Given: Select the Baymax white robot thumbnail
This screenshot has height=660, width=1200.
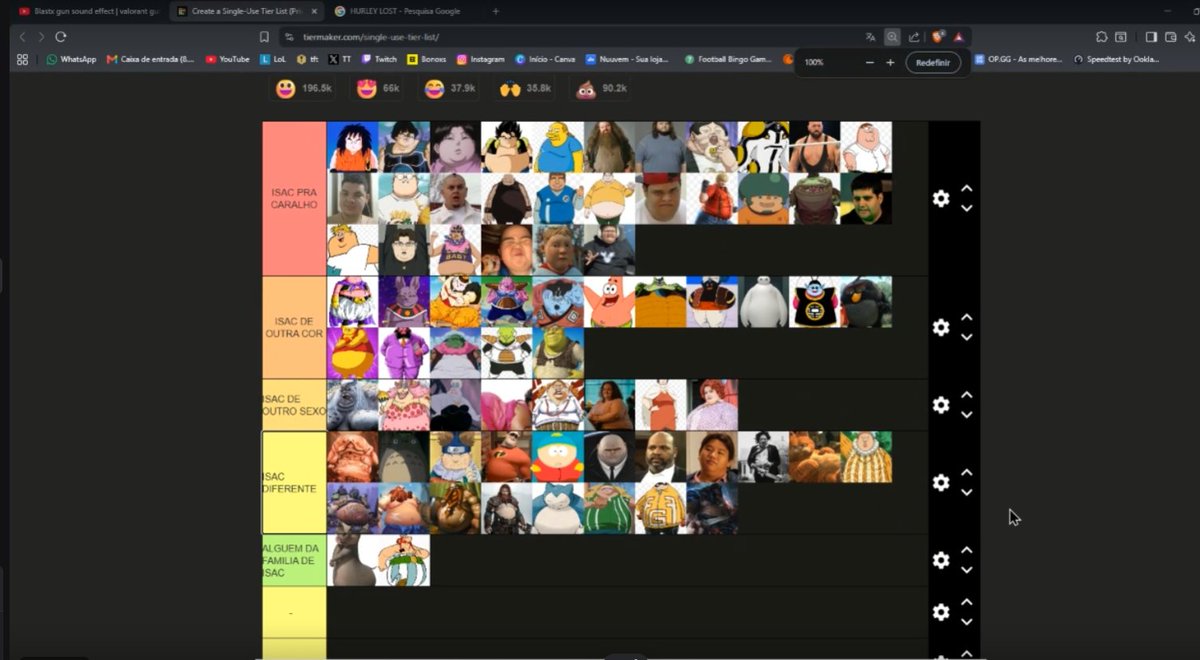Looking at the screenshot, I should tap(763, 302).
